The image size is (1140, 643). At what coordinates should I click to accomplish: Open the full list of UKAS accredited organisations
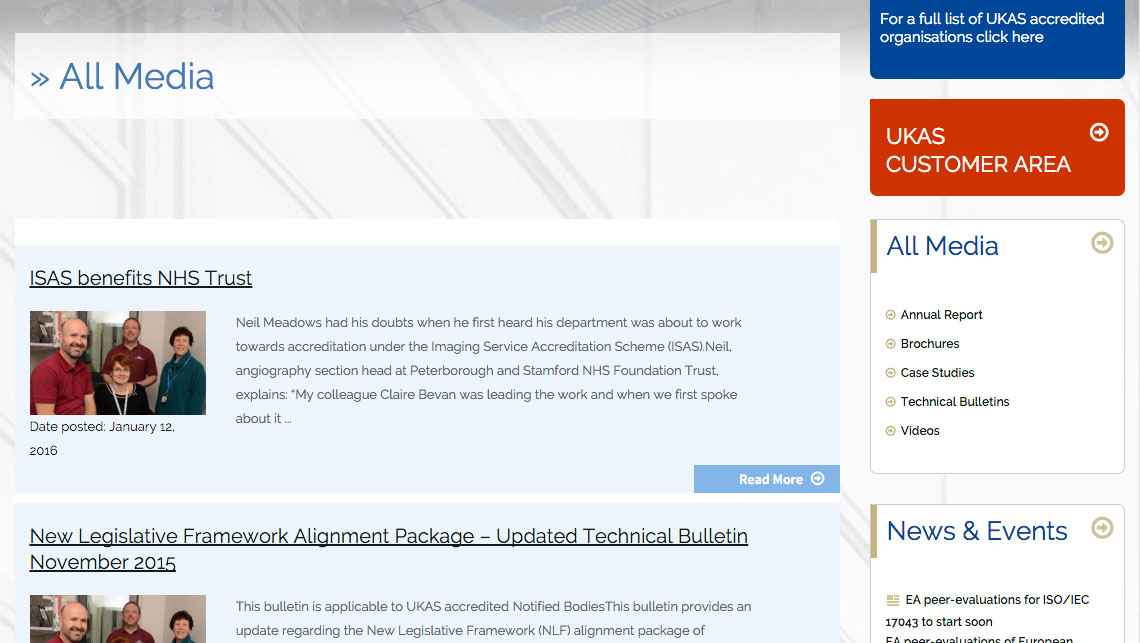[992, 28]
